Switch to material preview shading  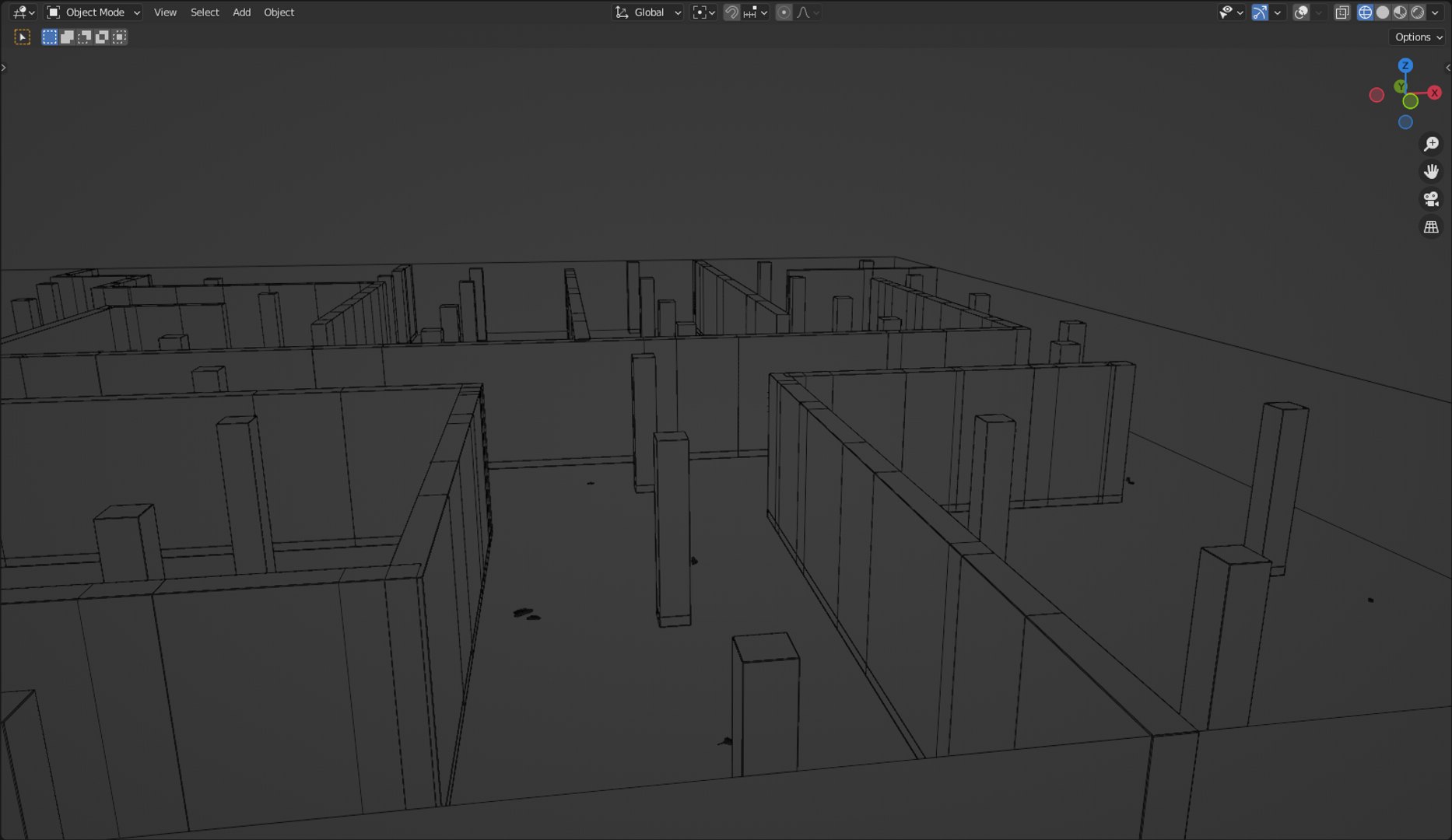click(1400, 12)
